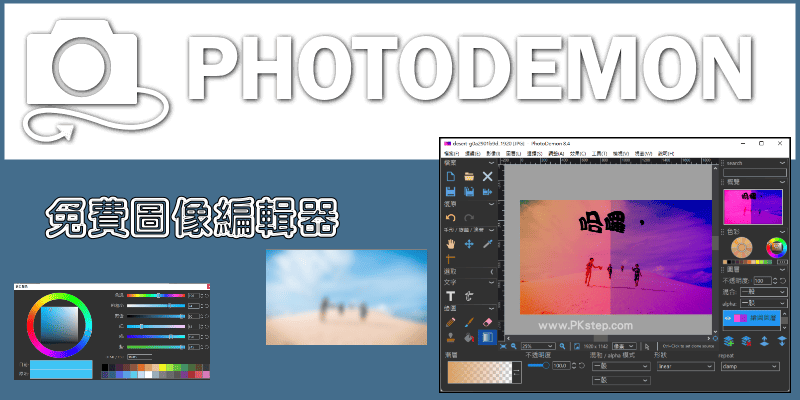Image resolution: width=800 pixels, height=400 pixels.
Task: Collapse the Undo (復原) toolbox section
Action: [491, 204]
